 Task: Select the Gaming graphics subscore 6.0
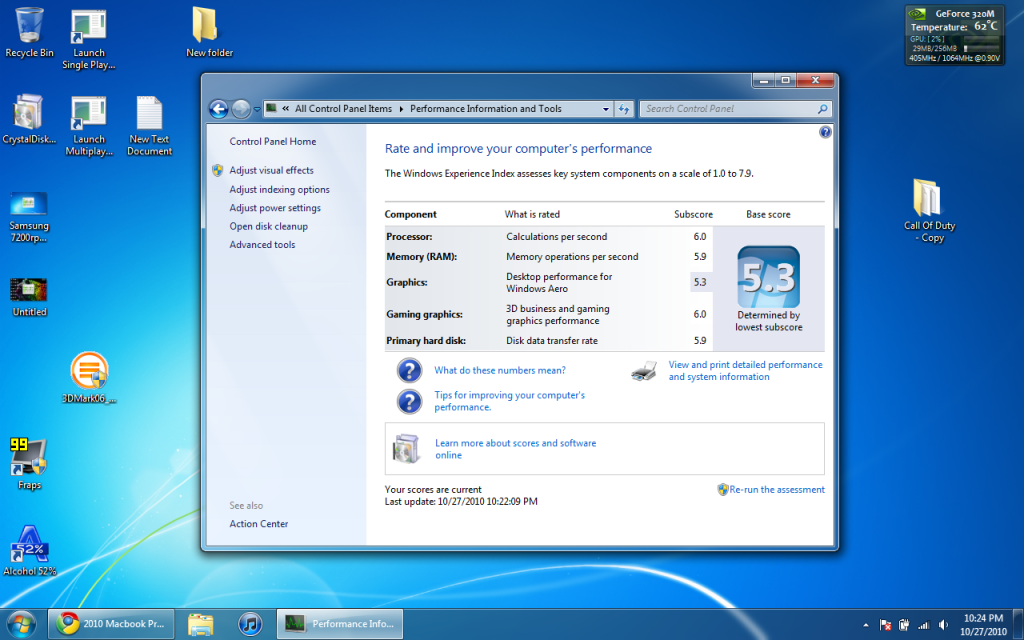tap(699, 314)
